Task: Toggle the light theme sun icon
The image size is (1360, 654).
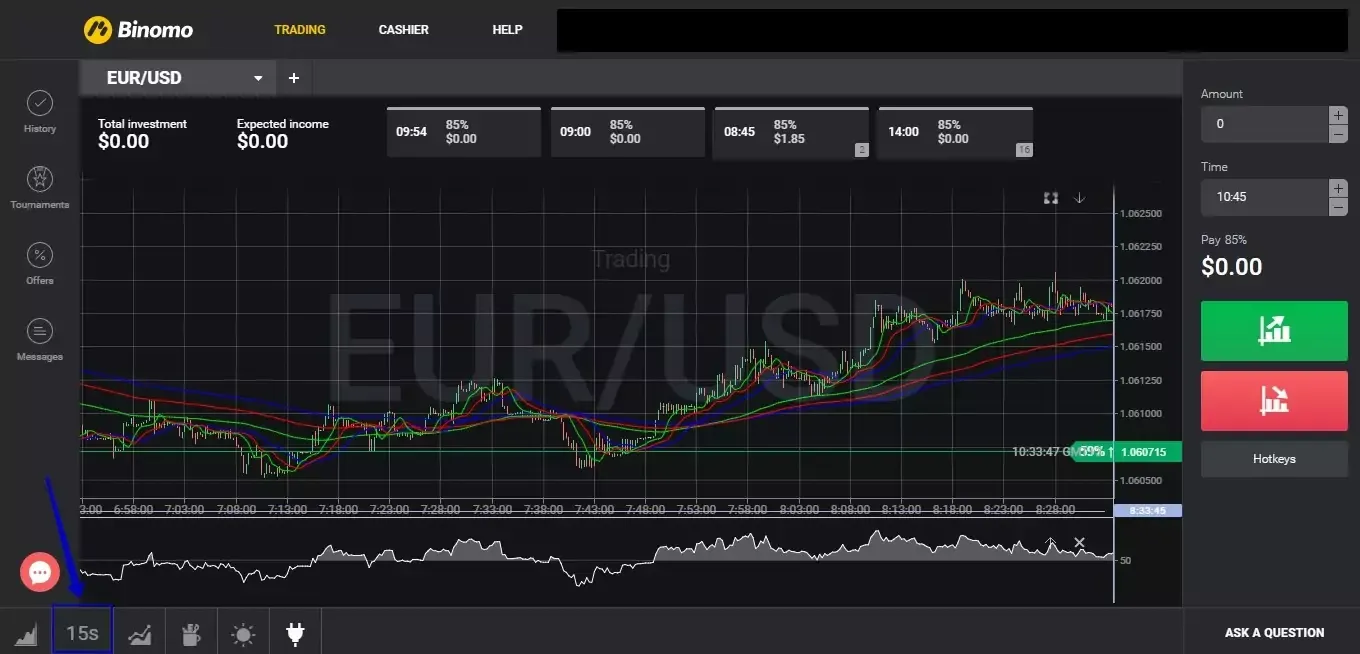Action: click(243, 633)
